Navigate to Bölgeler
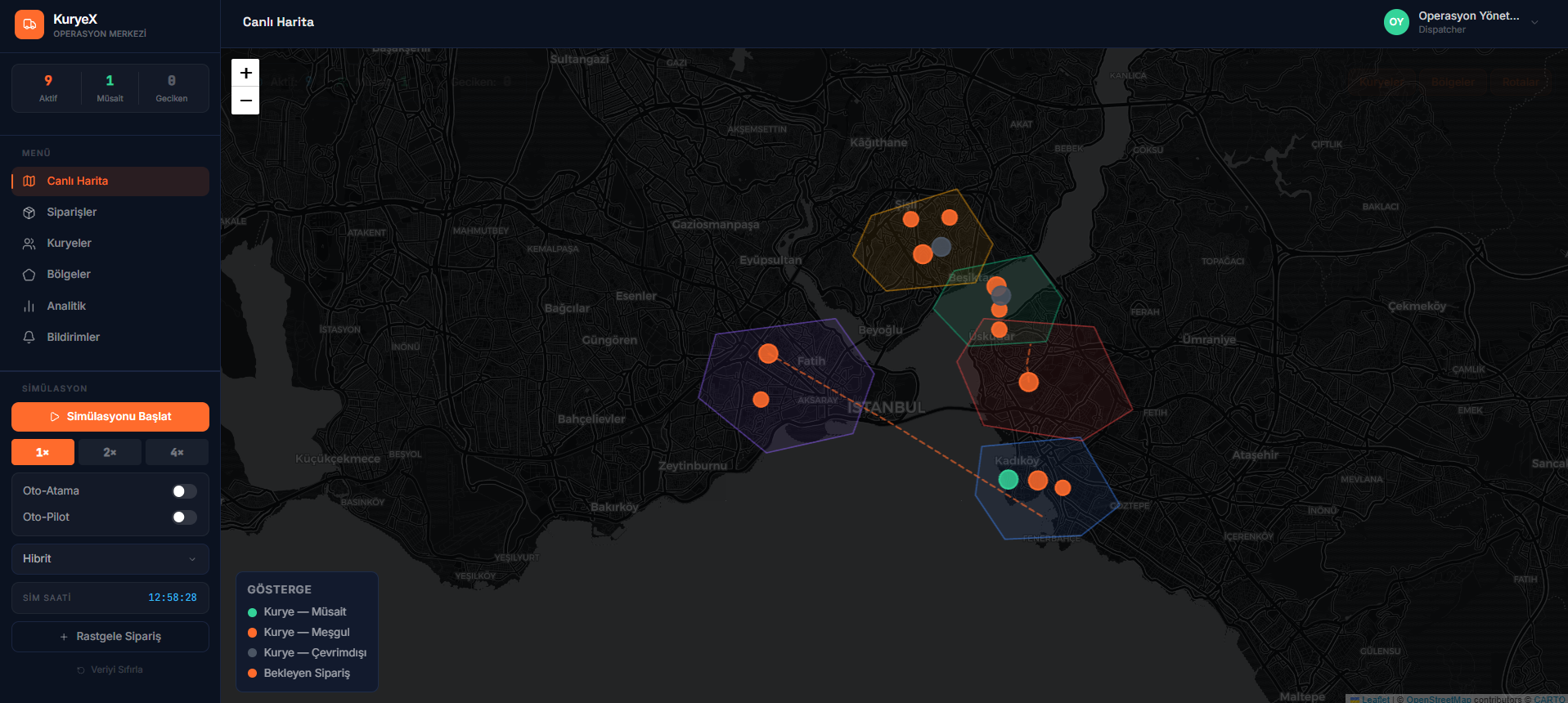Screen dimensions: 1568x703 tap(110, 275)
